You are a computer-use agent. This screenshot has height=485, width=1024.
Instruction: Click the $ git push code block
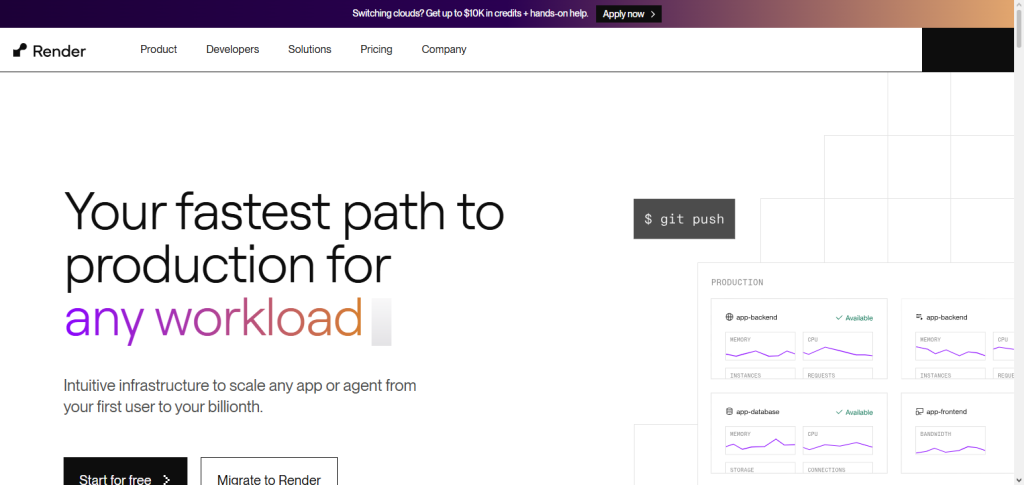click(684, 219)
